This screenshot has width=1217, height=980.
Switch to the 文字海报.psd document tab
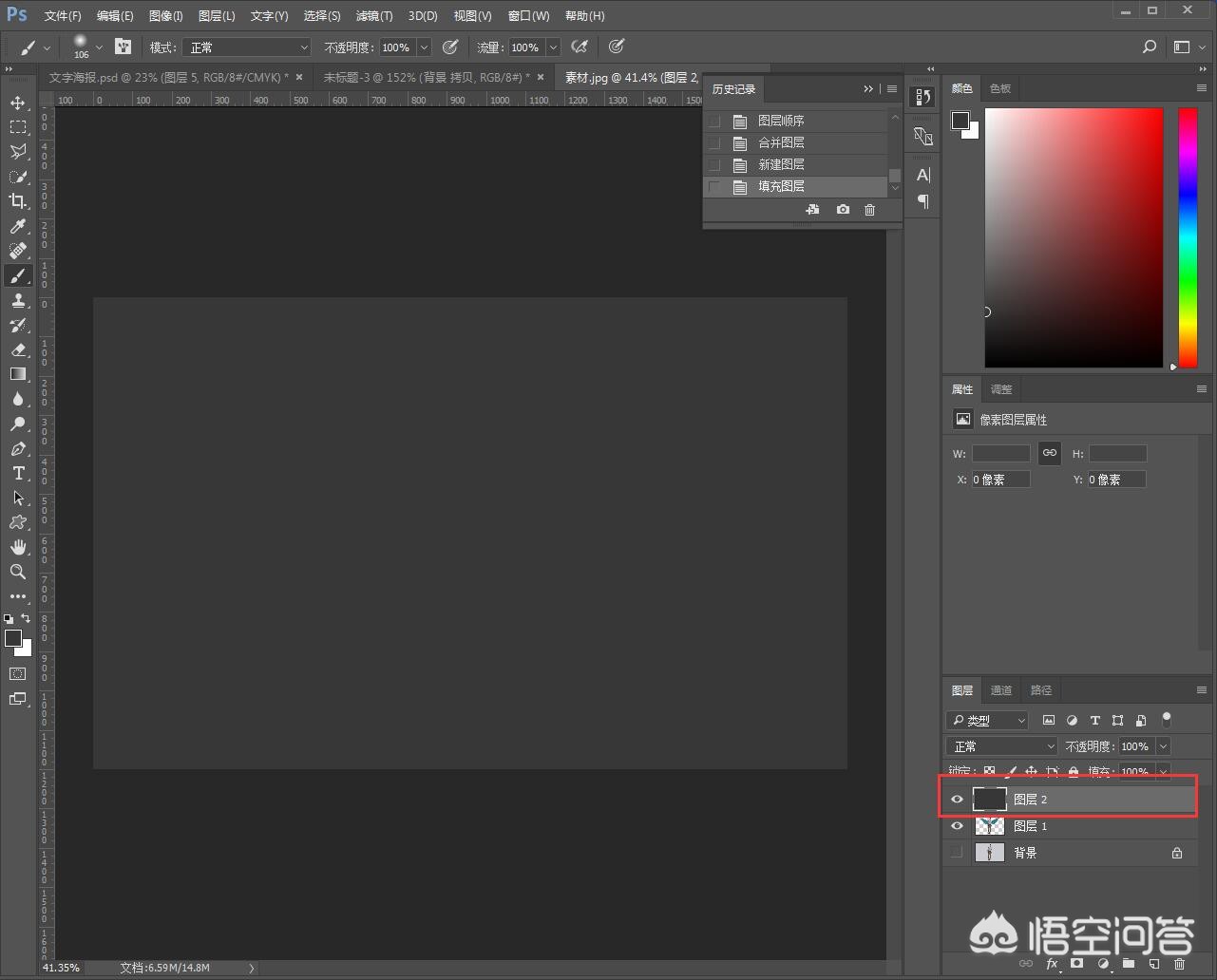(167, 78)
